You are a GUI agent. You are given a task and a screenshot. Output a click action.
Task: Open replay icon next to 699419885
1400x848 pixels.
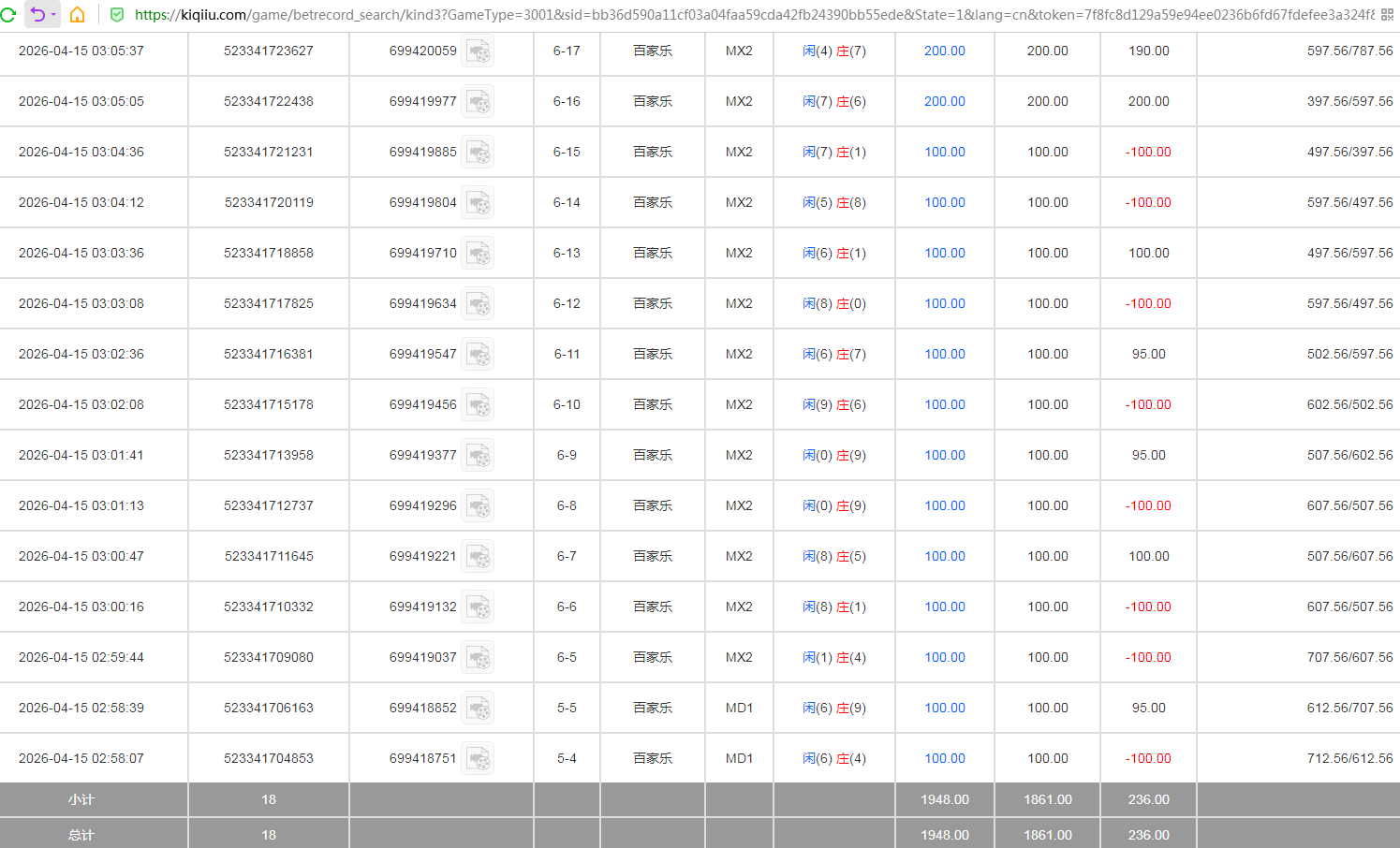[479, 153]
